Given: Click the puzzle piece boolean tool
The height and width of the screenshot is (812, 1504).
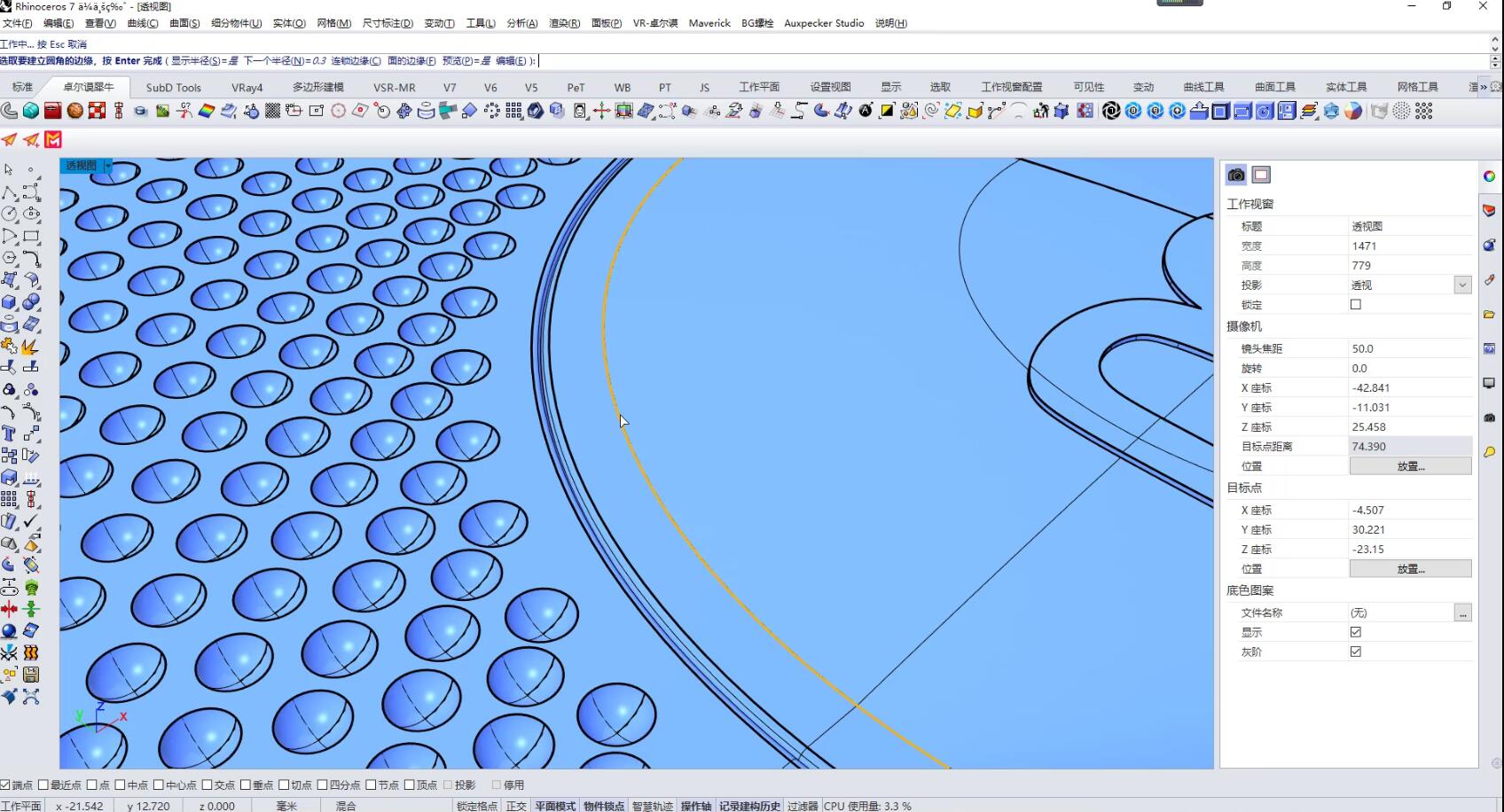Looking at the screenshot, I should [9, 346].
